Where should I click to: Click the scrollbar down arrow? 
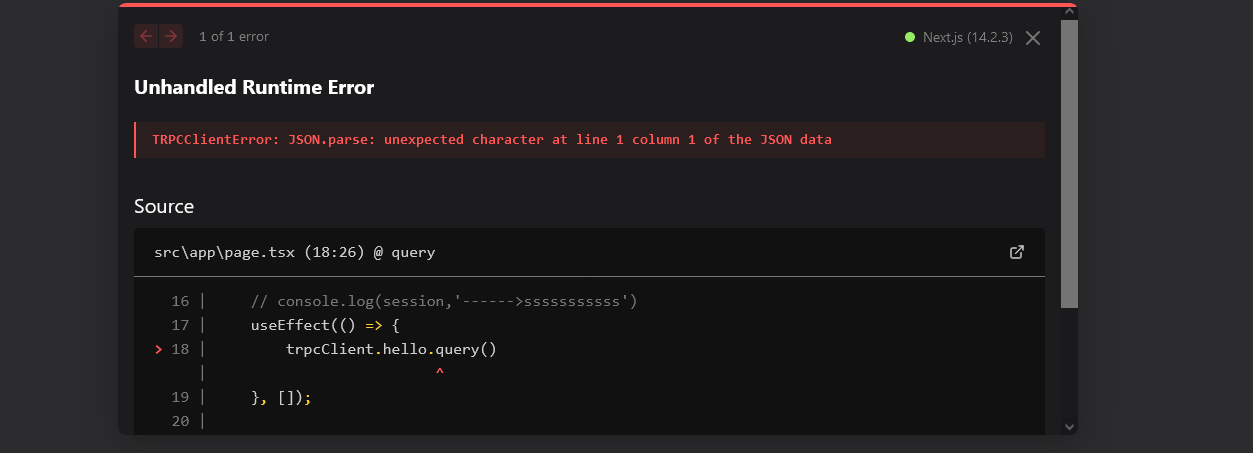click(x=1069, y=427)
